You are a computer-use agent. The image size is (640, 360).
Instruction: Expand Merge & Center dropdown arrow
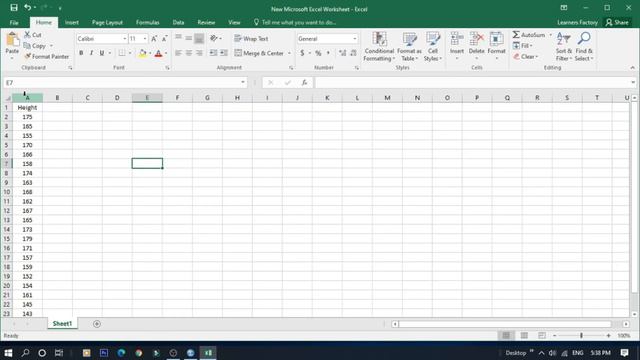pyautogui.click(x=289, y=53)
